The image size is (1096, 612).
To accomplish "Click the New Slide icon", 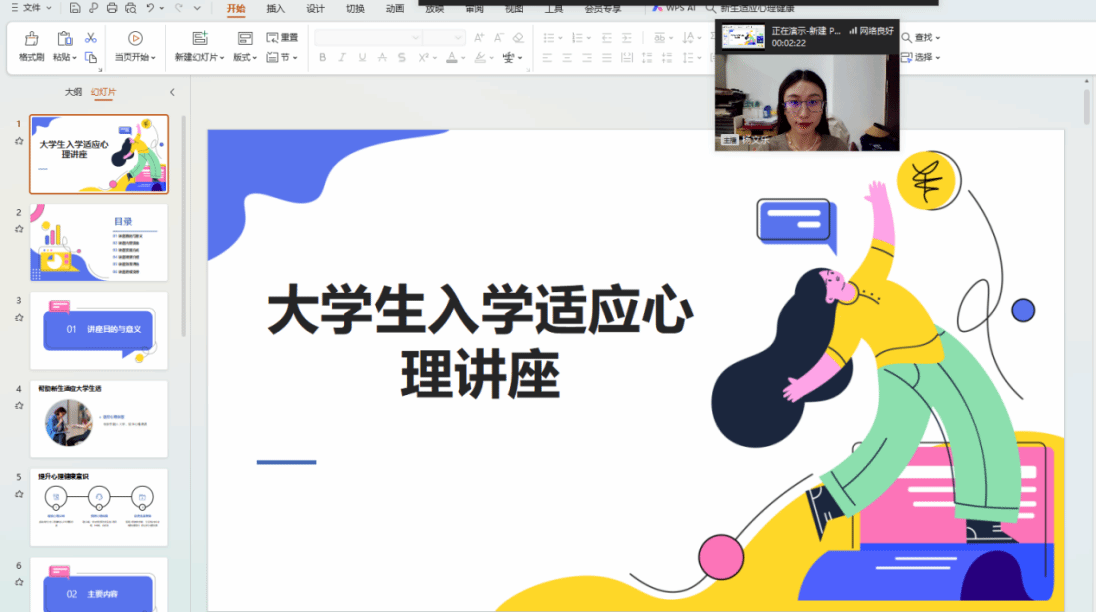I will [197, 39].
